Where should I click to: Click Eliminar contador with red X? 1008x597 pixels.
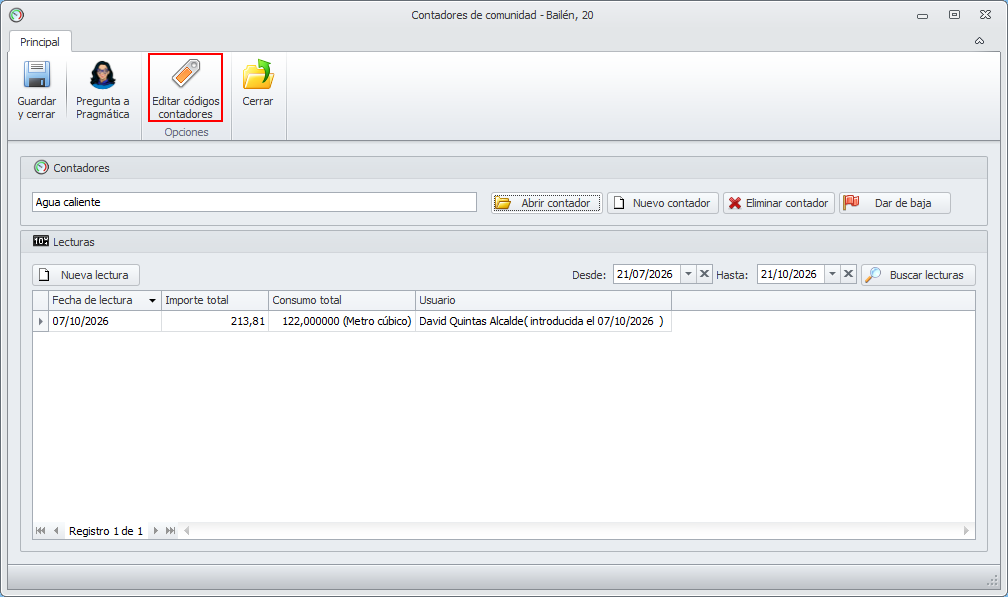(778, 203)
